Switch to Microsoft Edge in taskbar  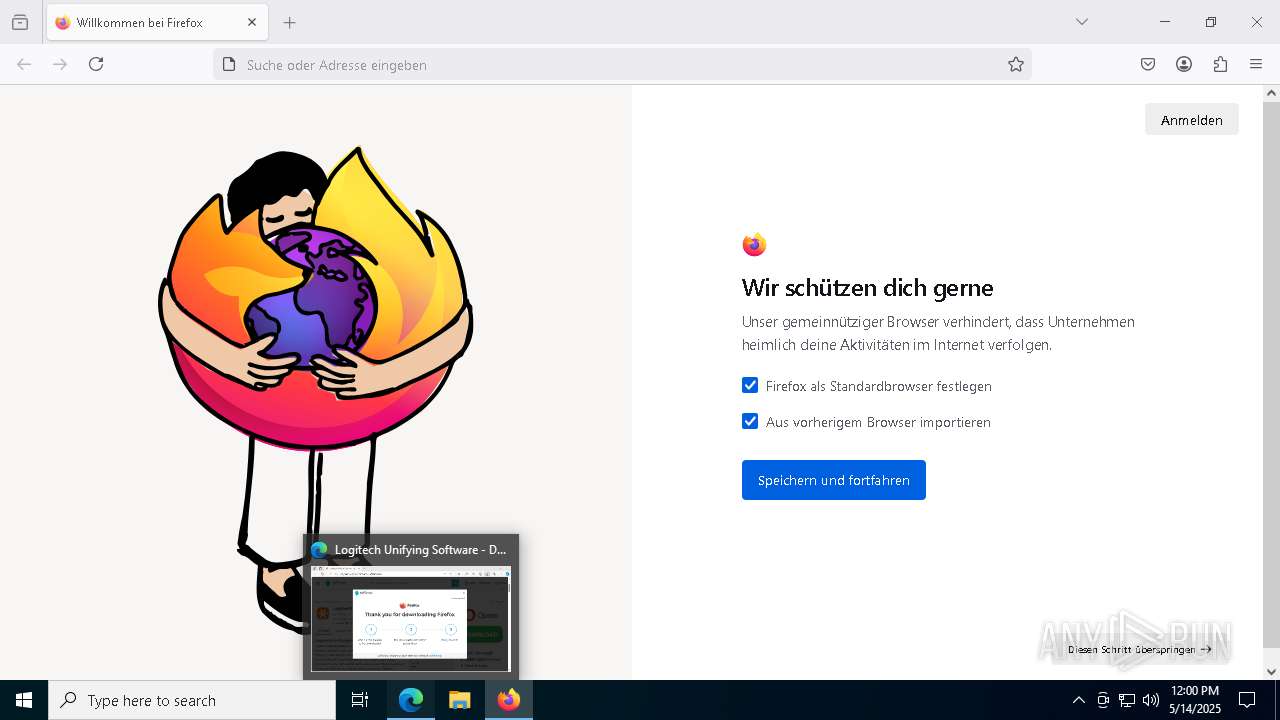(411, 700)
